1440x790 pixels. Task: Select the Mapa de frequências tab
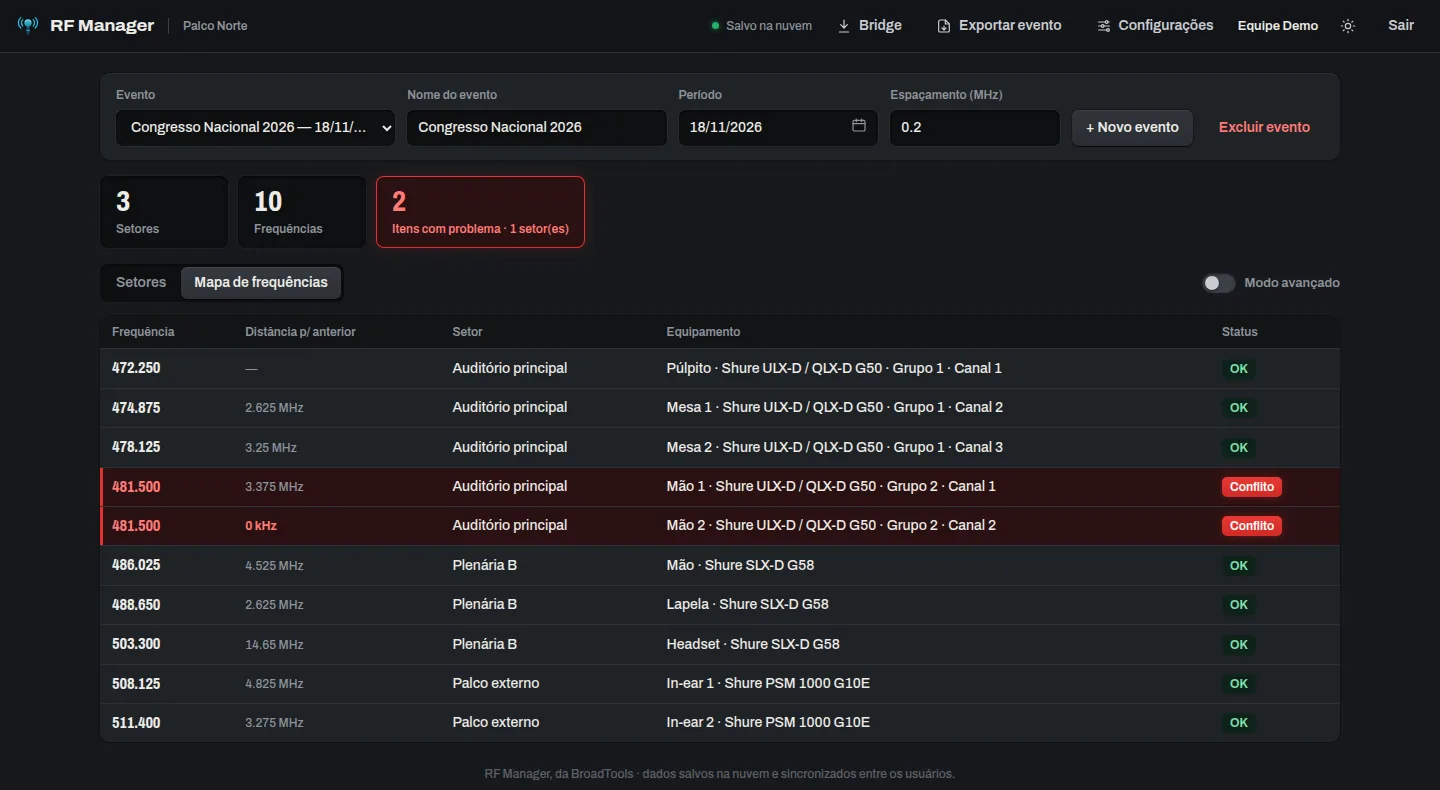[261, 282]
